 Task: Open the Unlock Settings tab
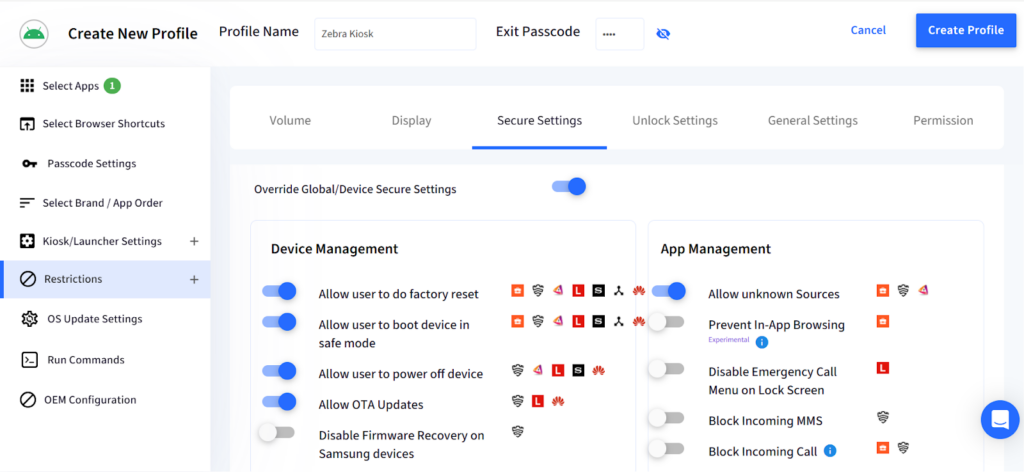pyautogui.click(x=675, y=121)
